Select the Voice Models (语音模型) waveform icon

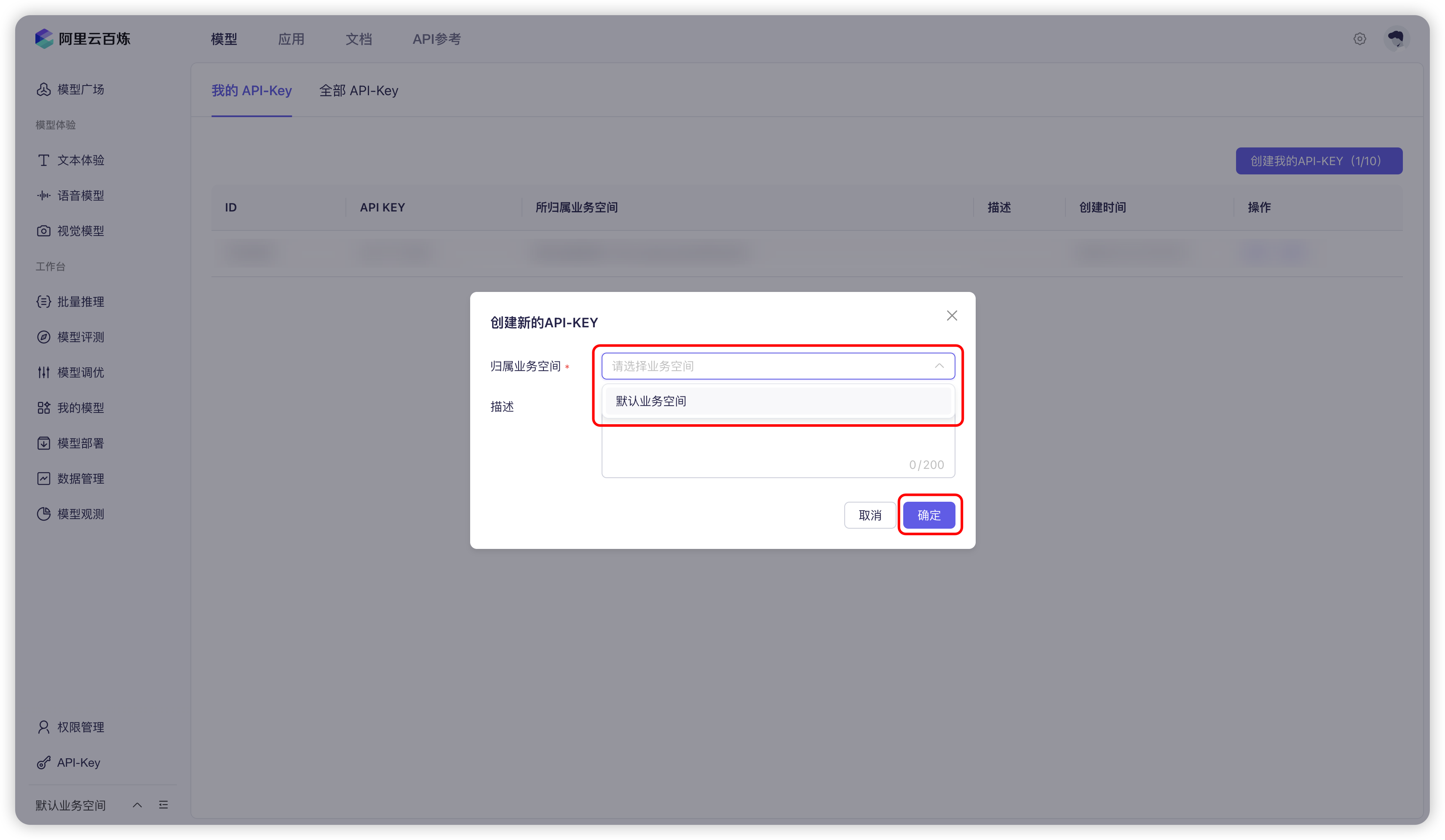[x=43, y=195]
